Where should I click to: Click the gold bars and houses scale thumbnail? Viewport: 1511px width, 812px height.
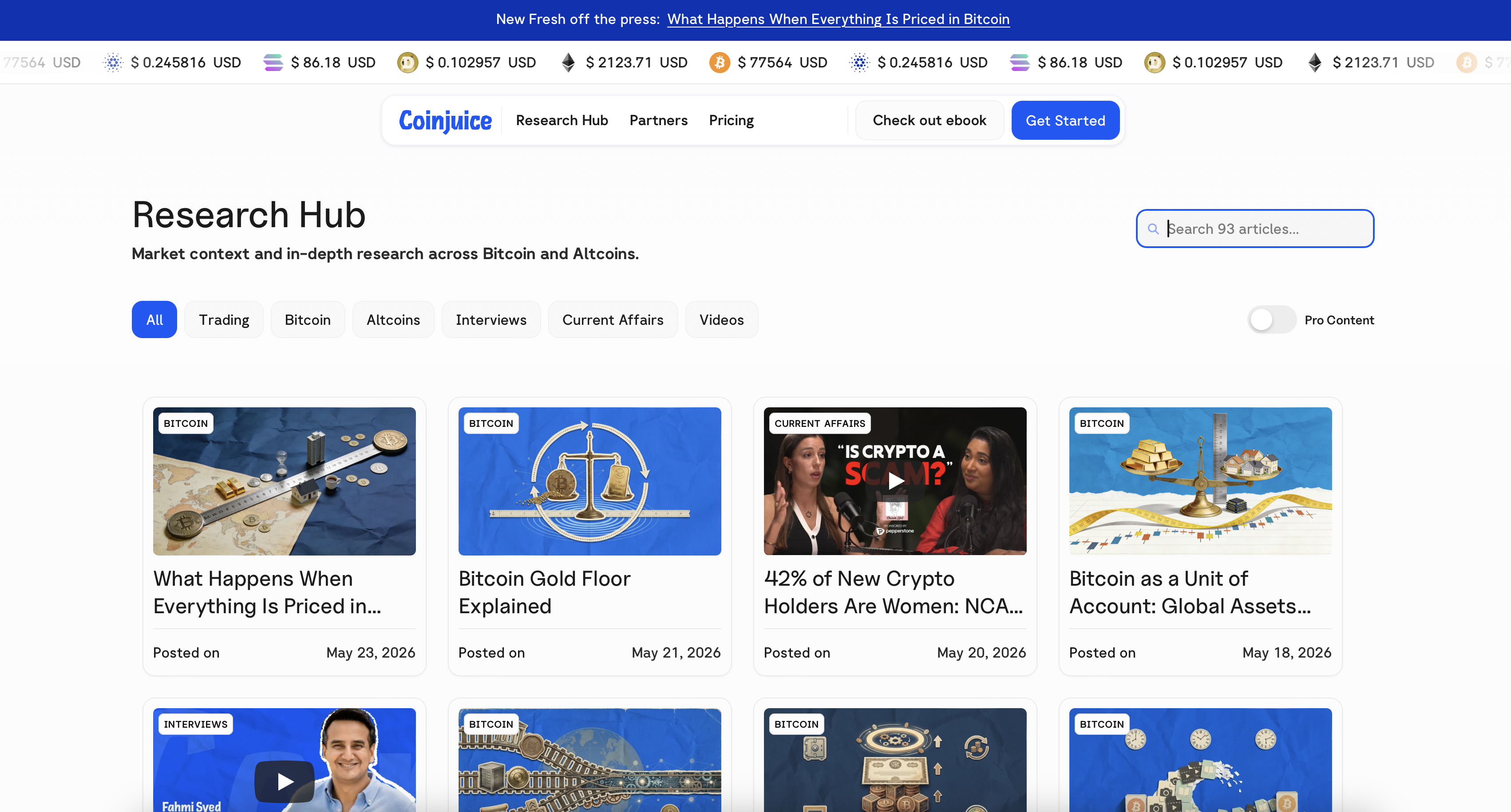[x=1201, y=481]
